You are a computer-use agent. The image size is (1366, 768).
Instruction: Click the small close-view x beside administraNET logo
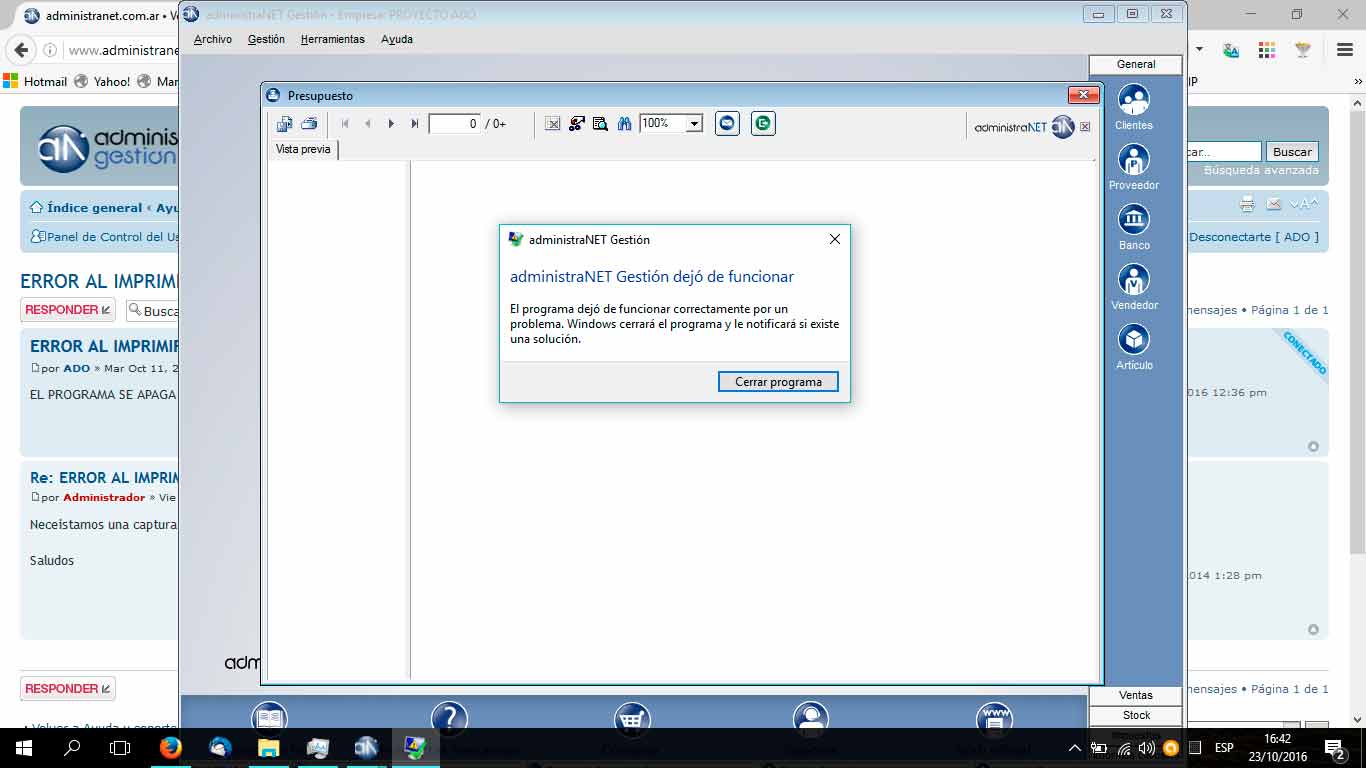tap(1085, 127)
